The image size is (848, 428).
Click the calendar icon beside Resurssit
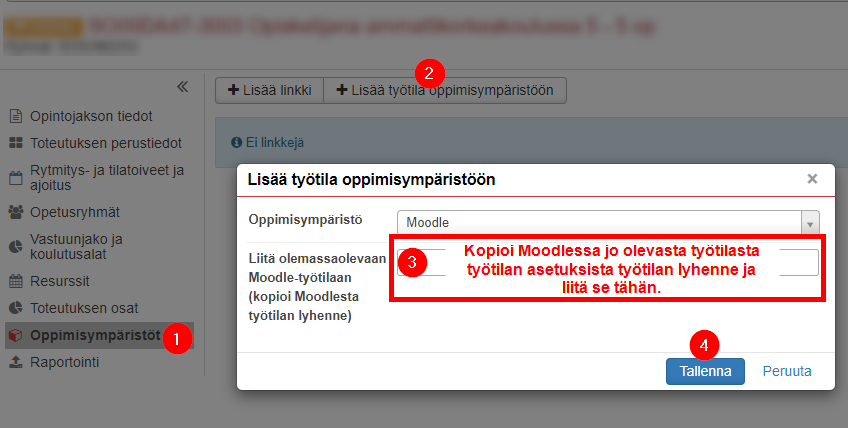pos(16,281)
